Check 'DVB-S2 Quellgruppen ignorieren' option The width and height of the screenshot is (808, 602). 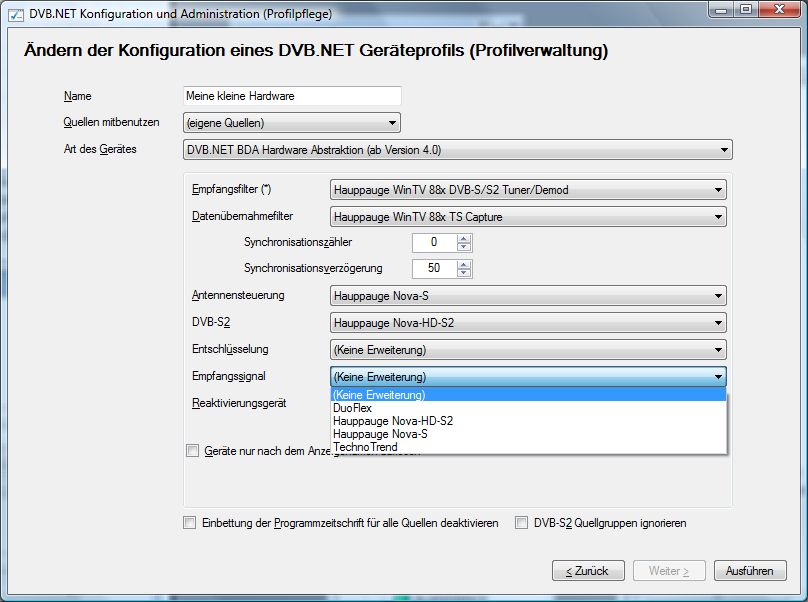(x=521, y=523)
